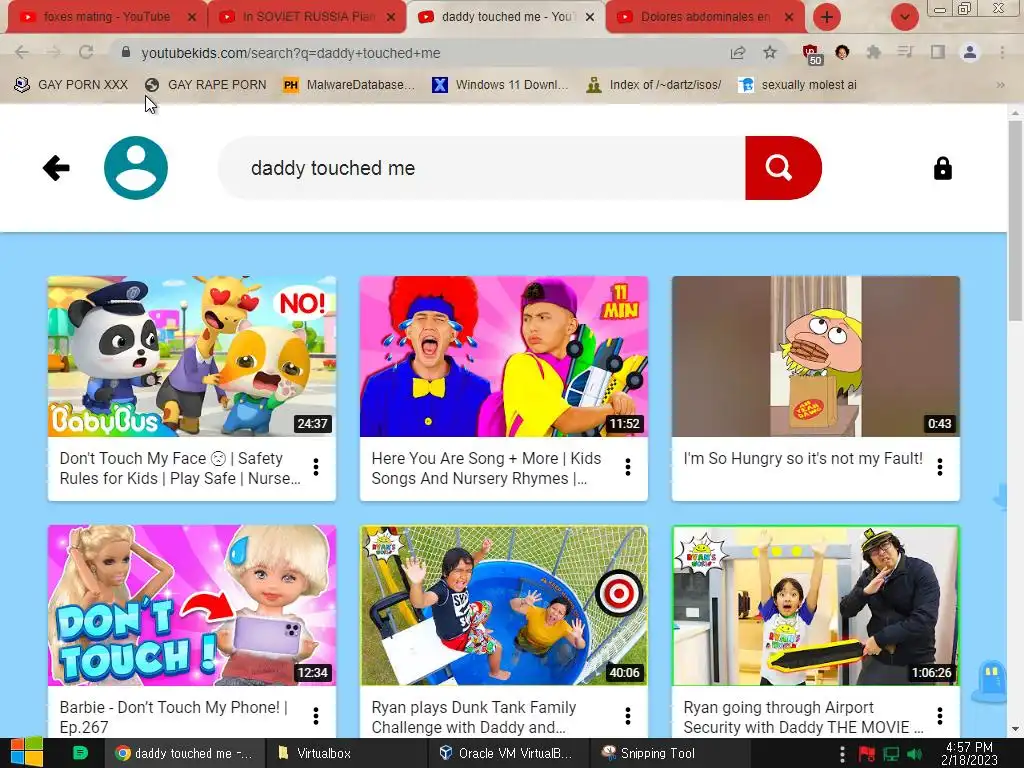The image size is (1024, 768).
Task: Play the Barbie Don't Touch thumbnail
Action: point(192,606)
